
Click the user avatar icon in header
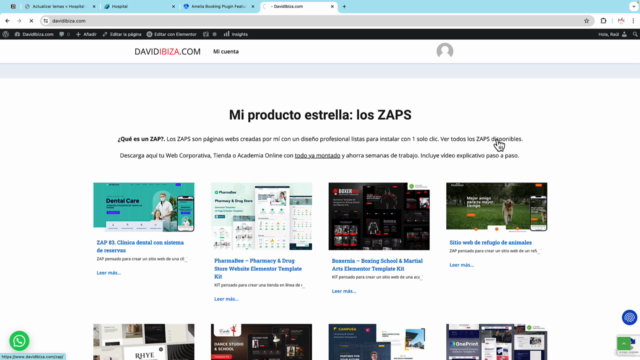point(444,51)
